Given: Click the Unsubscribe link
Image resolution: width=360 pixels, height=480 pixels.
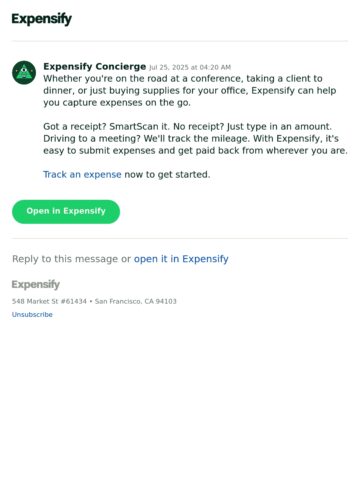Looking at the screenshot, I should click(x=32, y=314).
